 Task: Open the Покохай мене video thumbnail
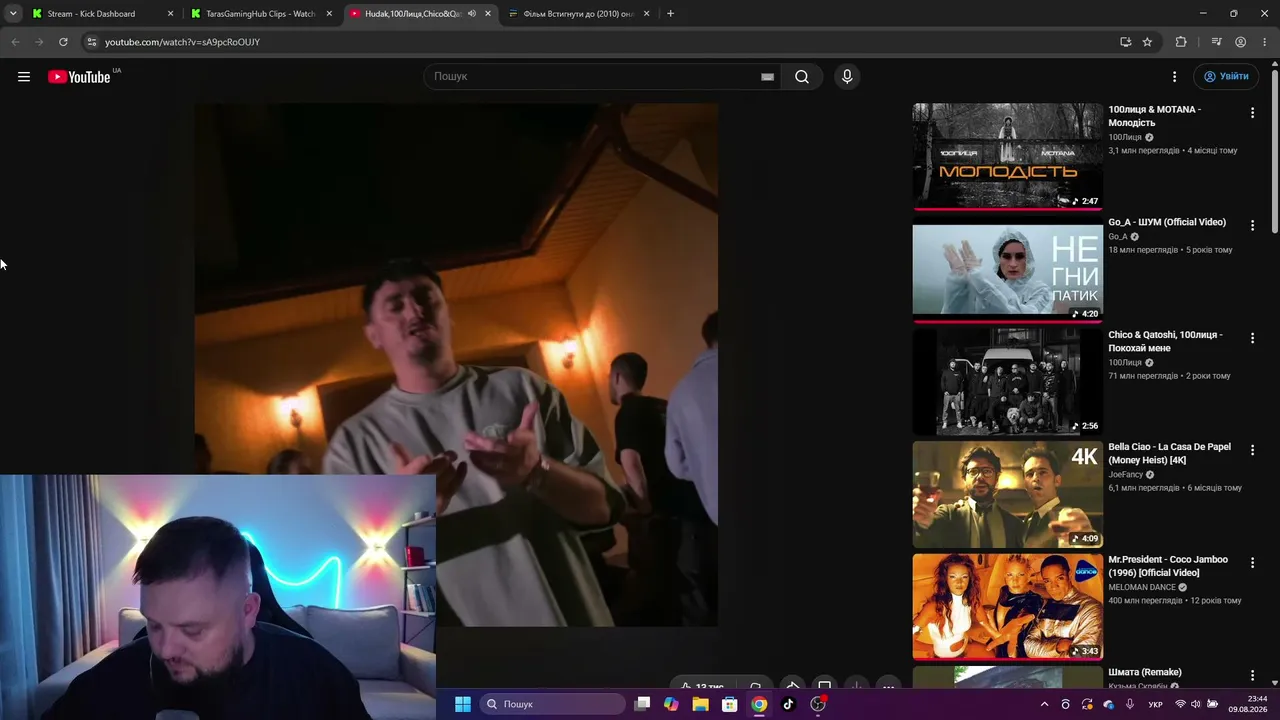point(1007,381)
